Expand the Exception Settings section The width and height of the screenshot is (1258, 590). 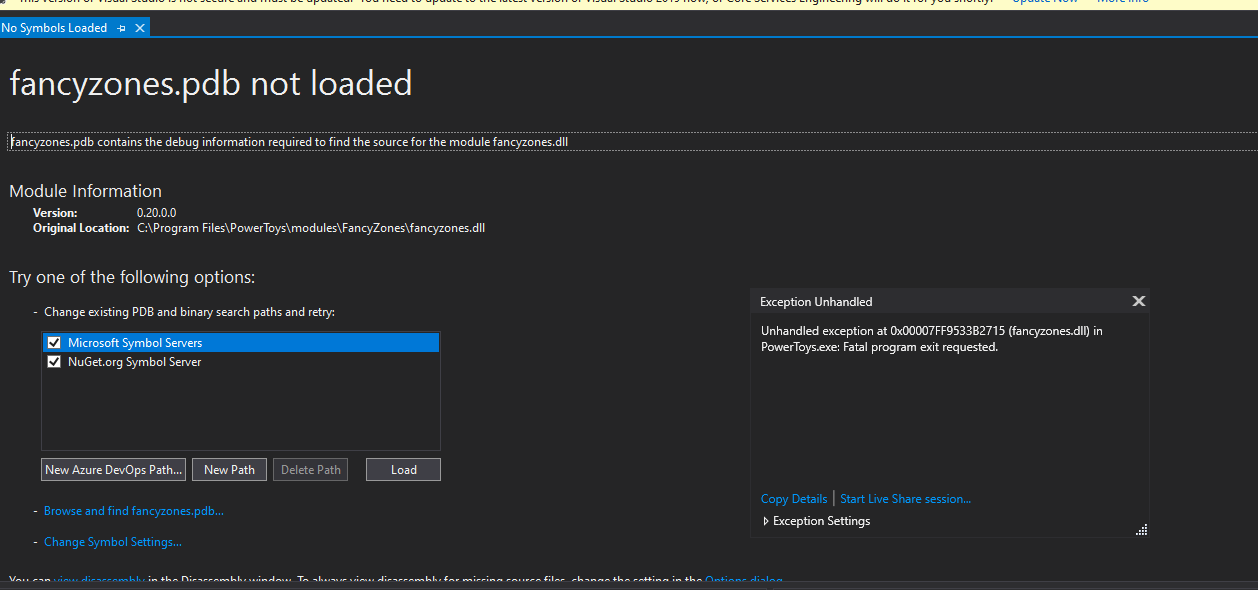[x=816, y=521]
